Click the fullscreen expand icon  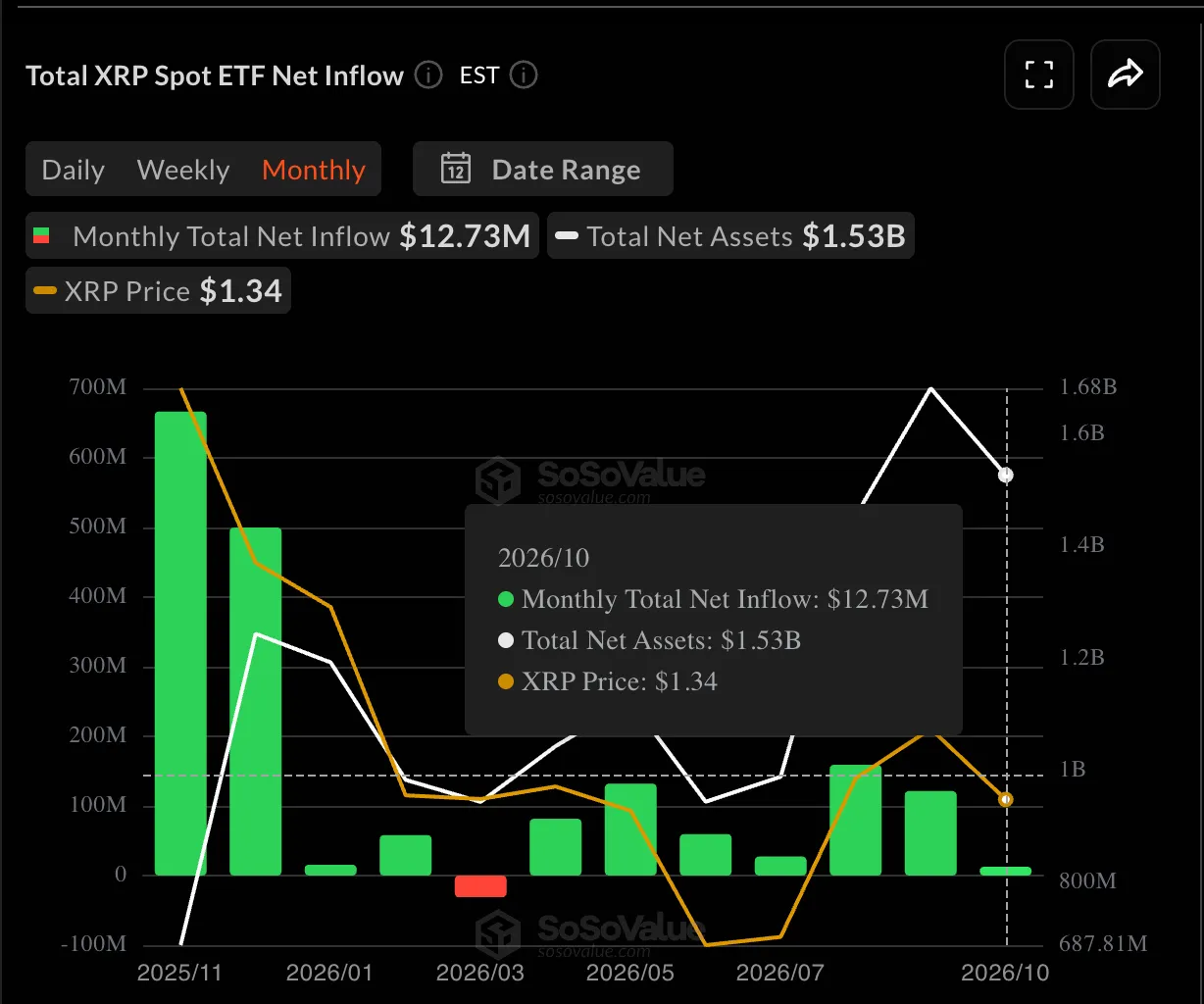click(x=1038, y=75)
